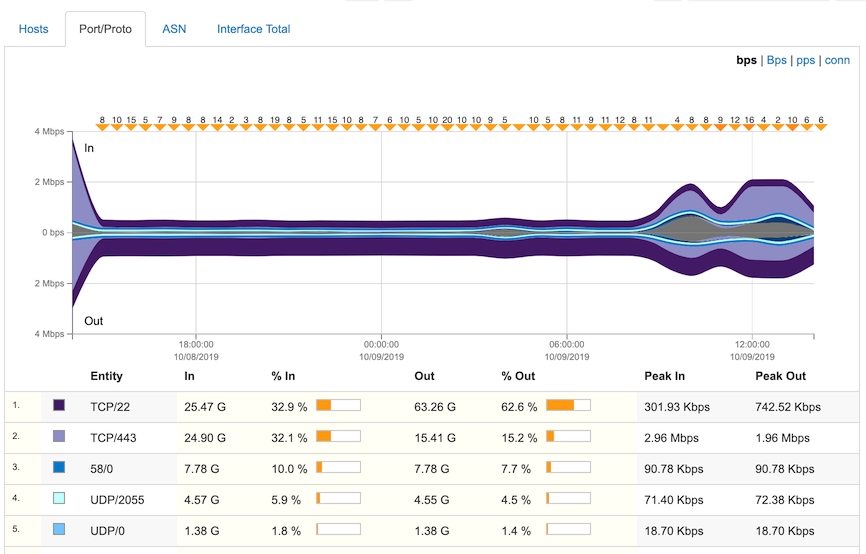
Task: Open the ASN tab
Action: (174, 29)
